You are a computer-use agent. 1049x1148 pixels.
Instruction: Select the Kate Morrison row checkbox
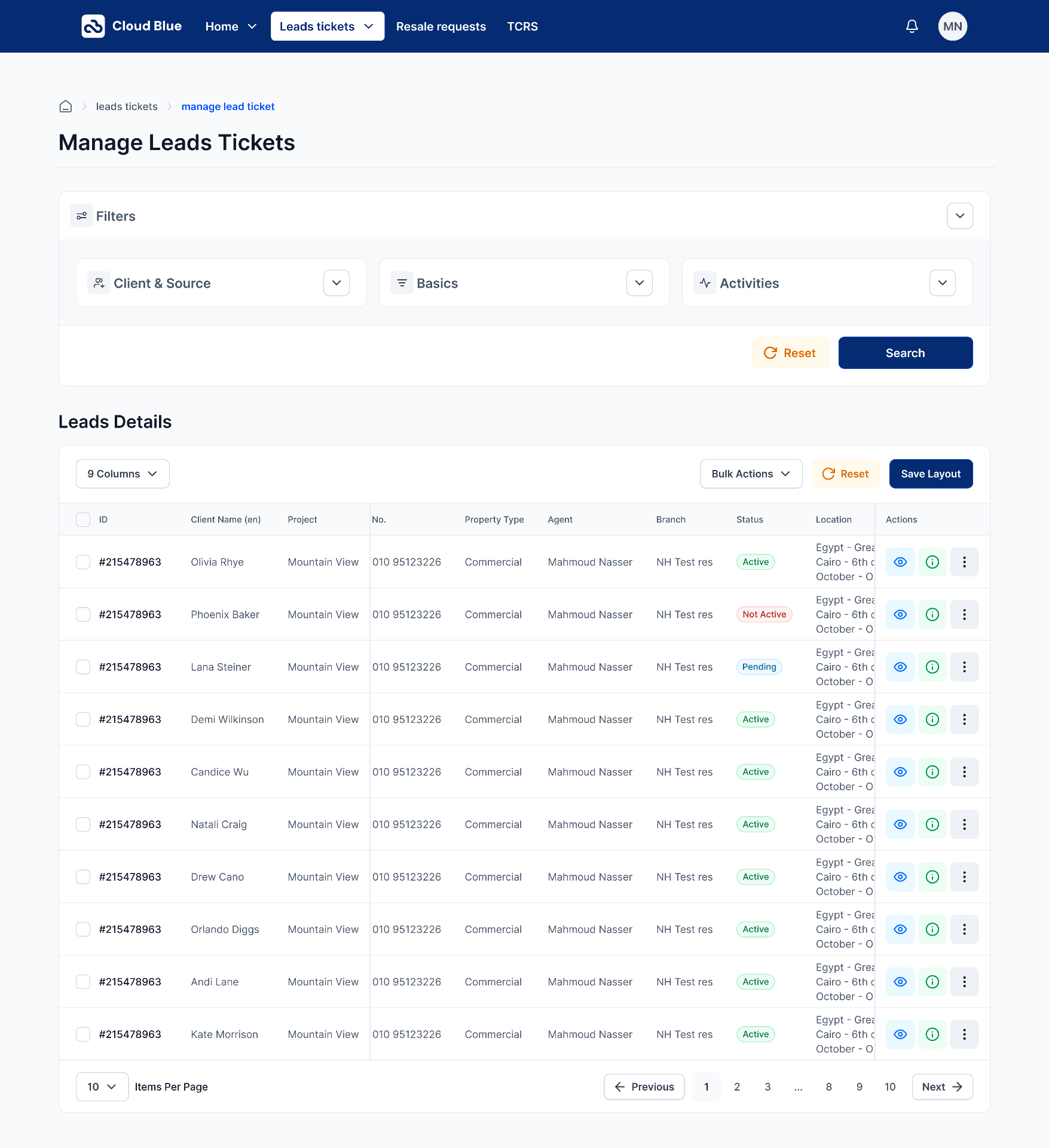click(x=83, y=1034)
